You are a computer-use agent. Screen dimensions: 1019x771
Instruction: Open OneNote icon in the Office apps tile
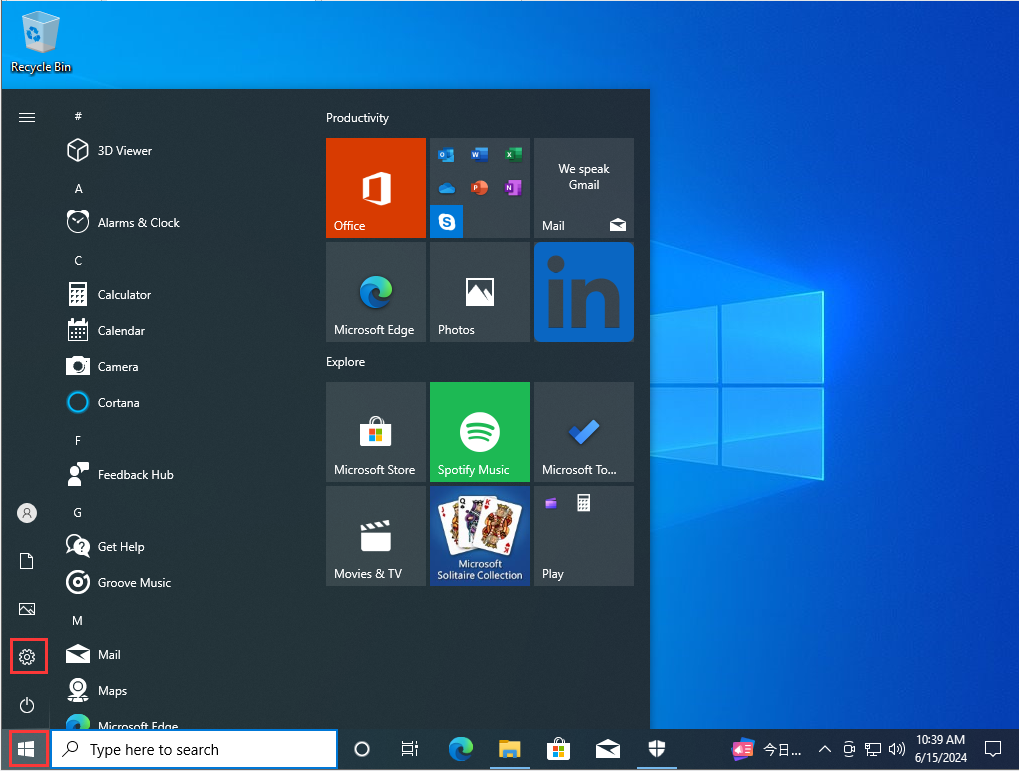(513, 188)
